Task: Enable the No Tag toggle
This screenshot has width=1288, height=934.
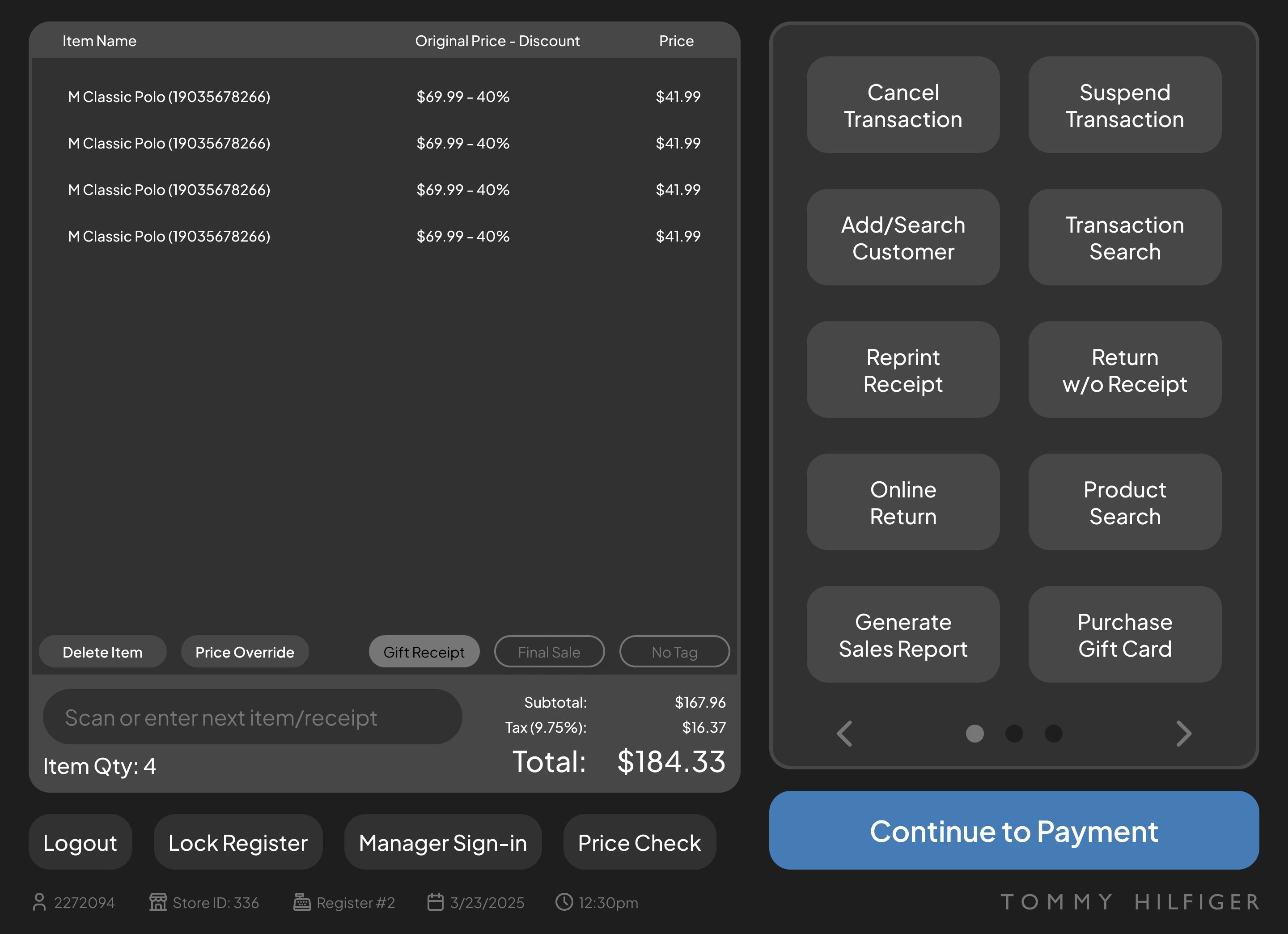Action: pos(674,652)
